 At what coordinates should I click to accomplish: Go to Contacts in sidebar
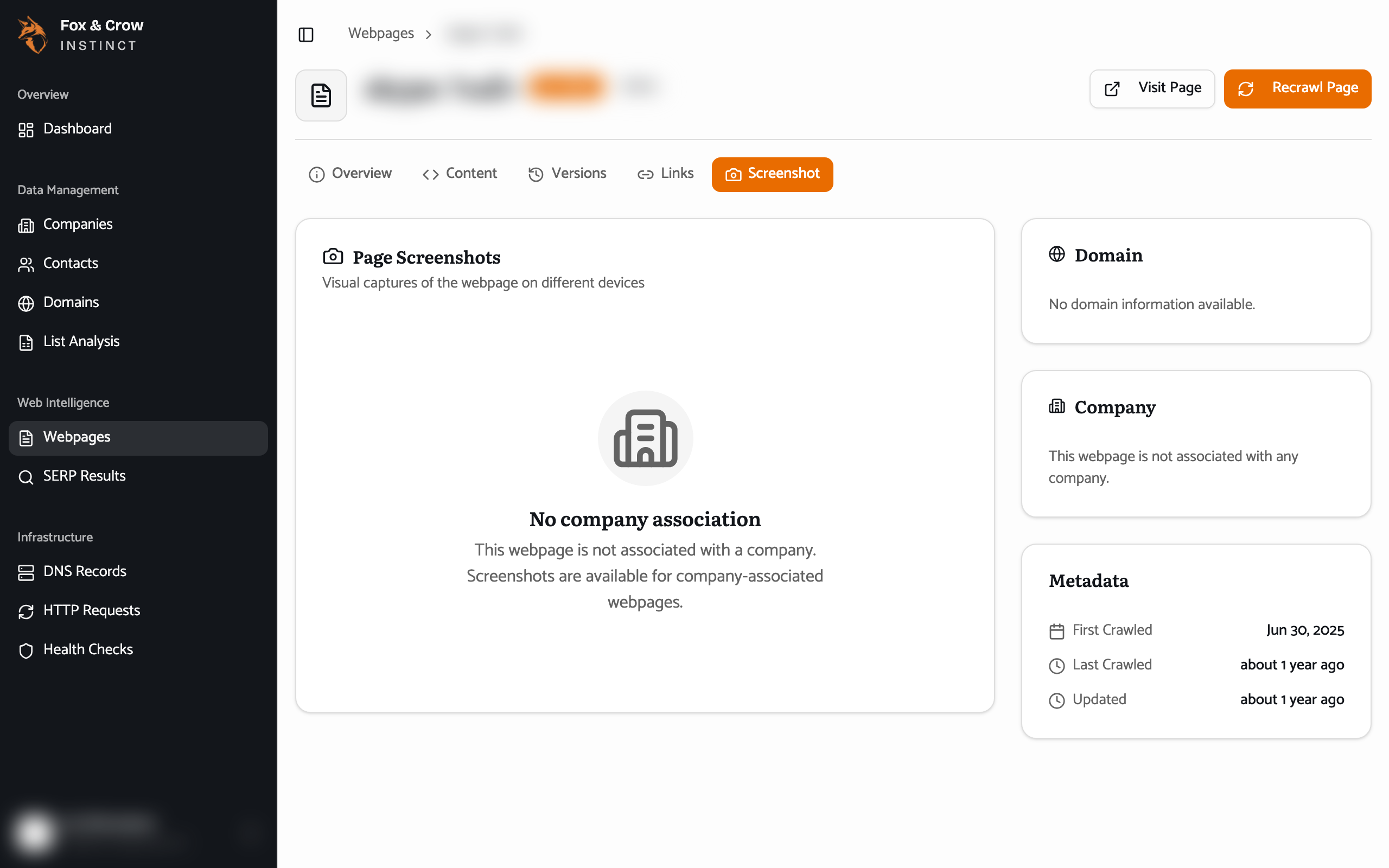tap(138, 263)
